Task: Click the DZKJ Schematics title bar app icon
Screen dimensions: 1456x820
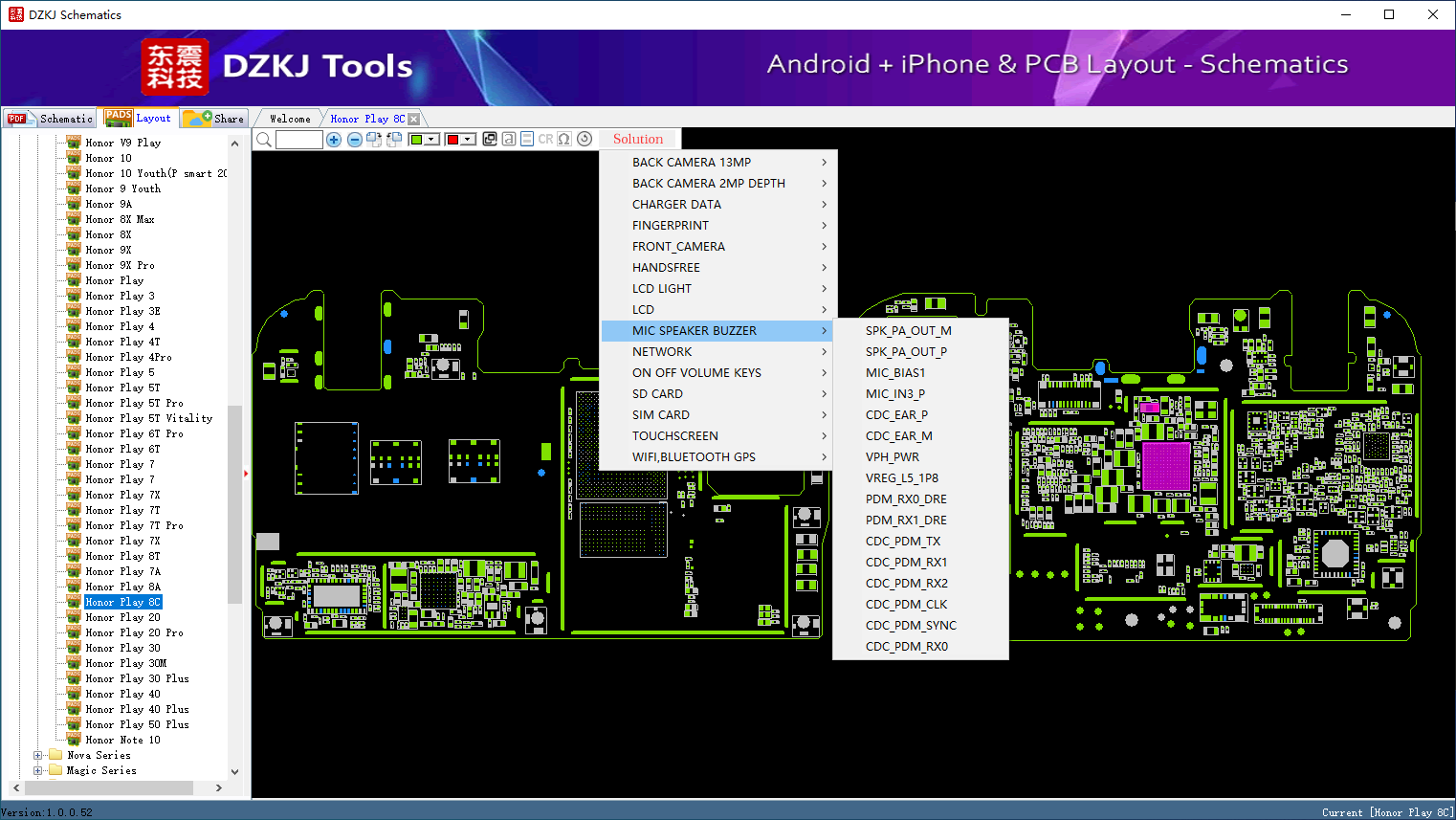Action: 15,14
